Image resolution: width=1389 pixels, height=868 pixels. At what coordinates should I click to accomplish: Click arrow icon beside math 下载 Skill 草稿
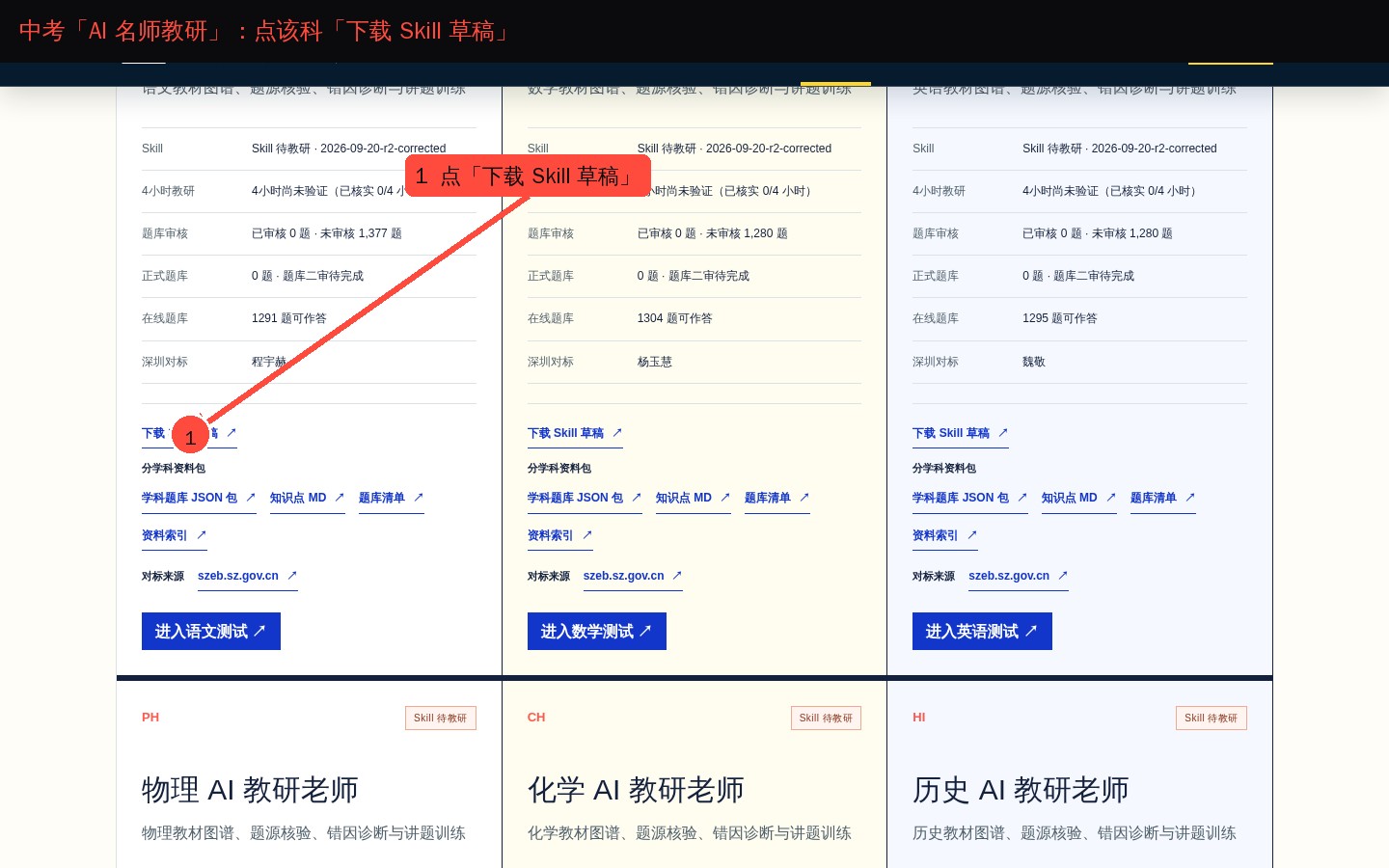(617, 433)
